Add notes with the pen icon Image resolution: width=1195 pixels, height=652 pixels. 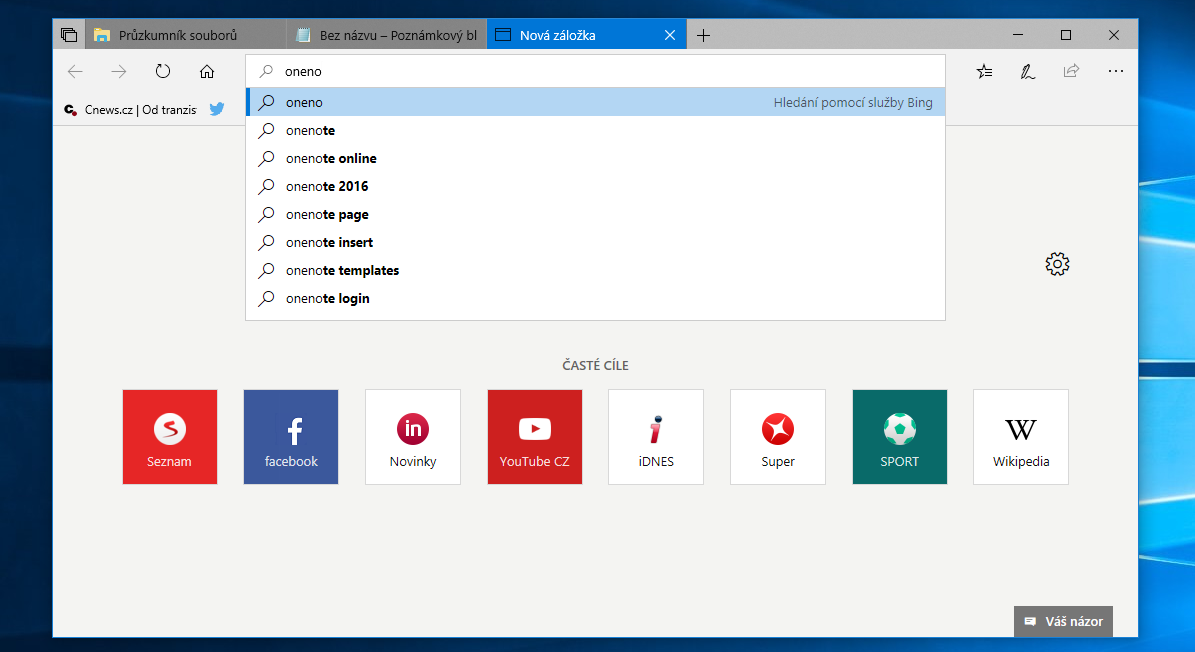pyautogui.click(x=1027, y=72)
